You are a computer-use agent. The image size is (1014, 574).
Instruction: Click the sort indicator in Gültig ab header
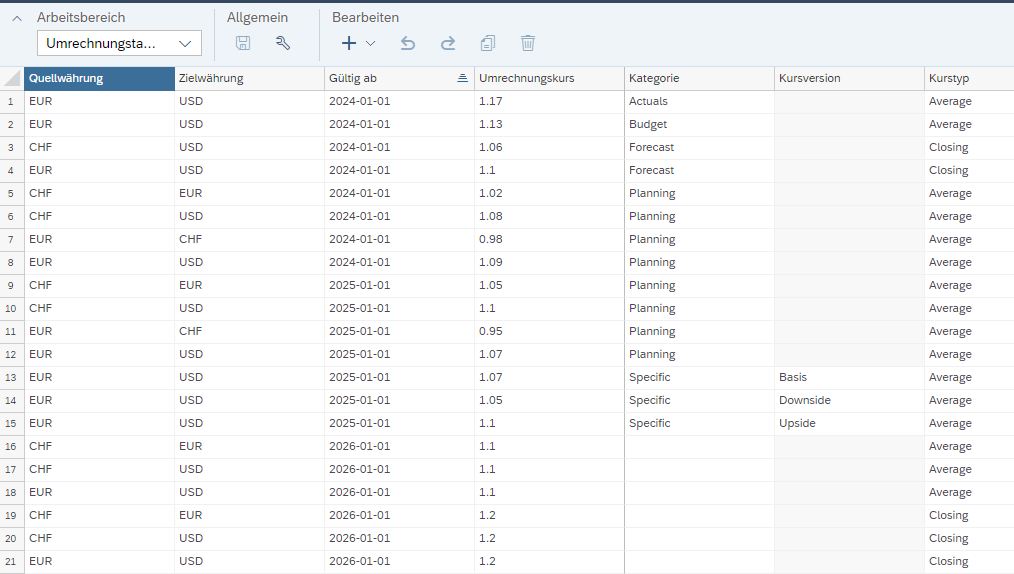(462, 78)
